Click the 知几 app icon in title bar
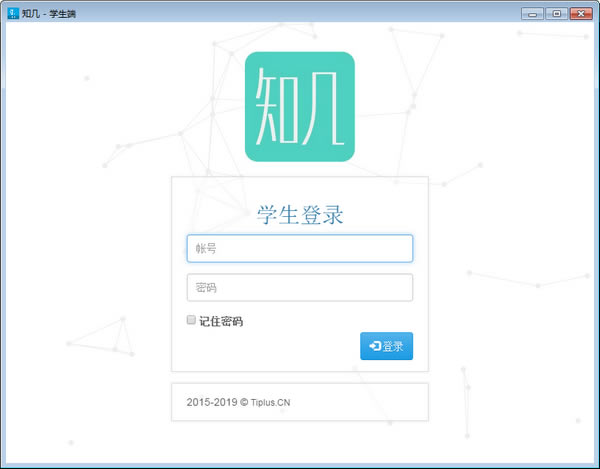Image resolution: width=600 pixels, height=469 pixels. (x=13, y=13)
